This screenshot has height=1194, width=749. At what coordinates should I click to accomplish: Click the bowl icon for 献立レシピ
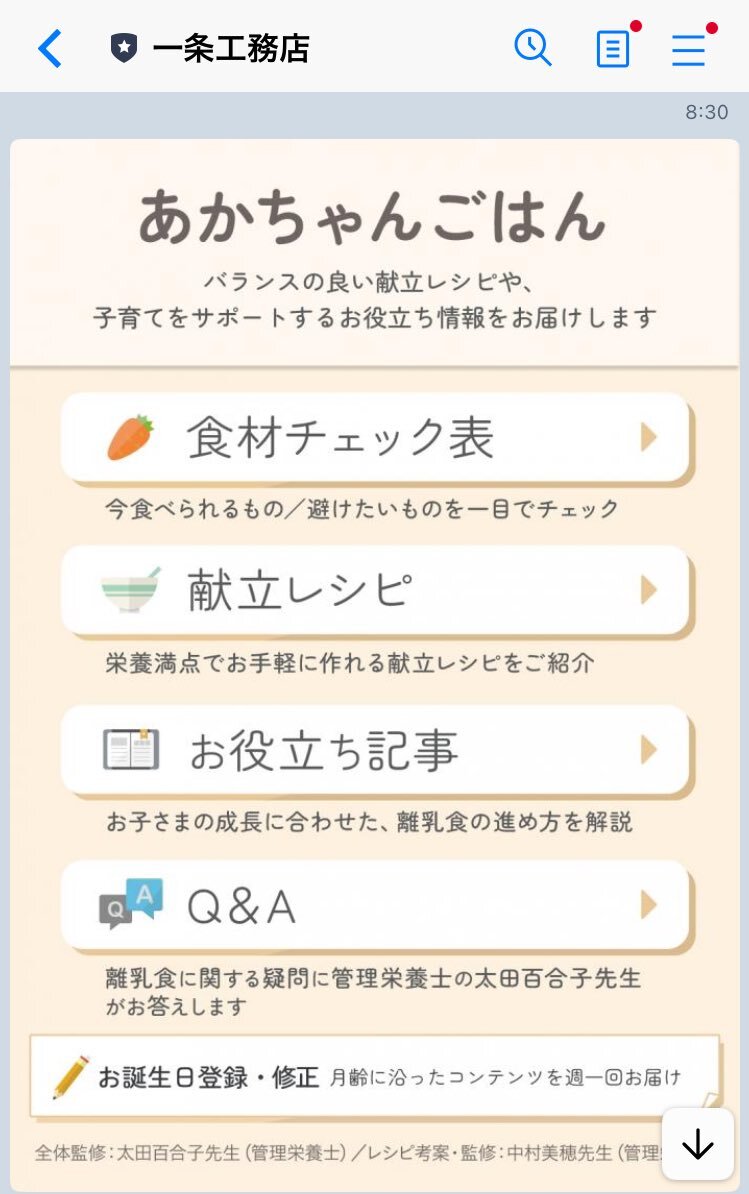131,590
